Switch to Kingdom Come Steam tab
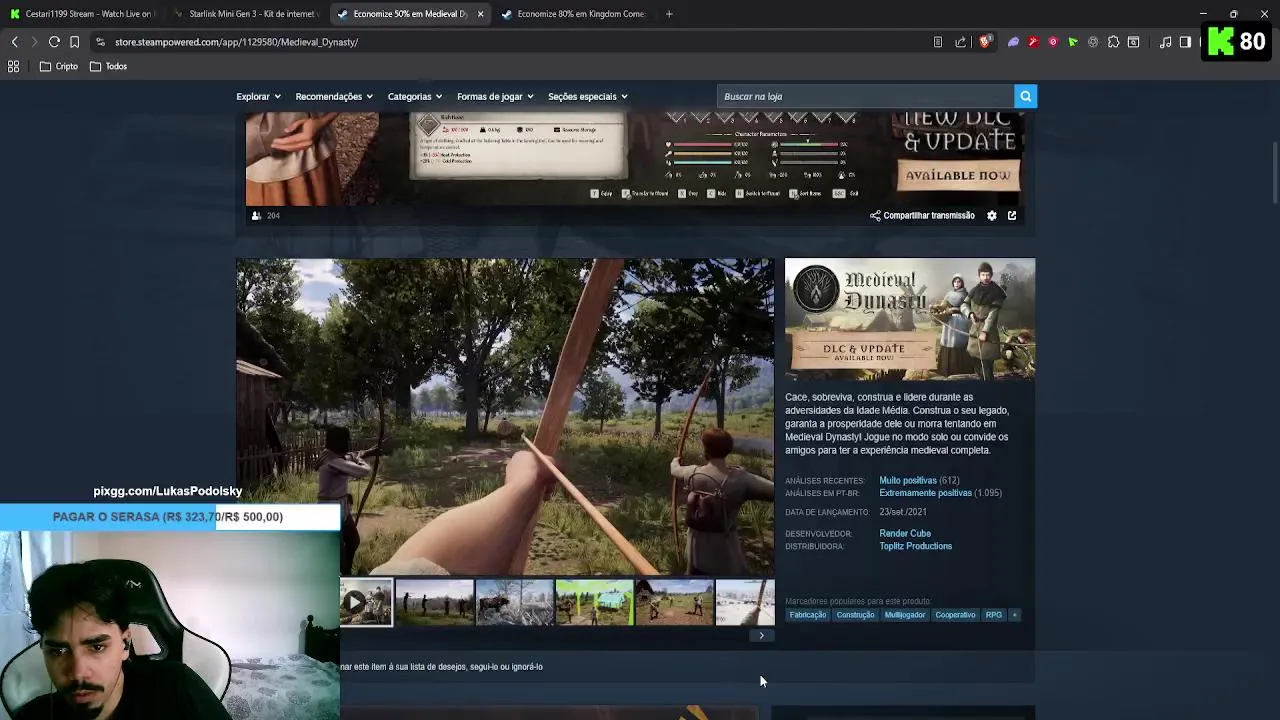1280x720 pixels. pos(573,14)
